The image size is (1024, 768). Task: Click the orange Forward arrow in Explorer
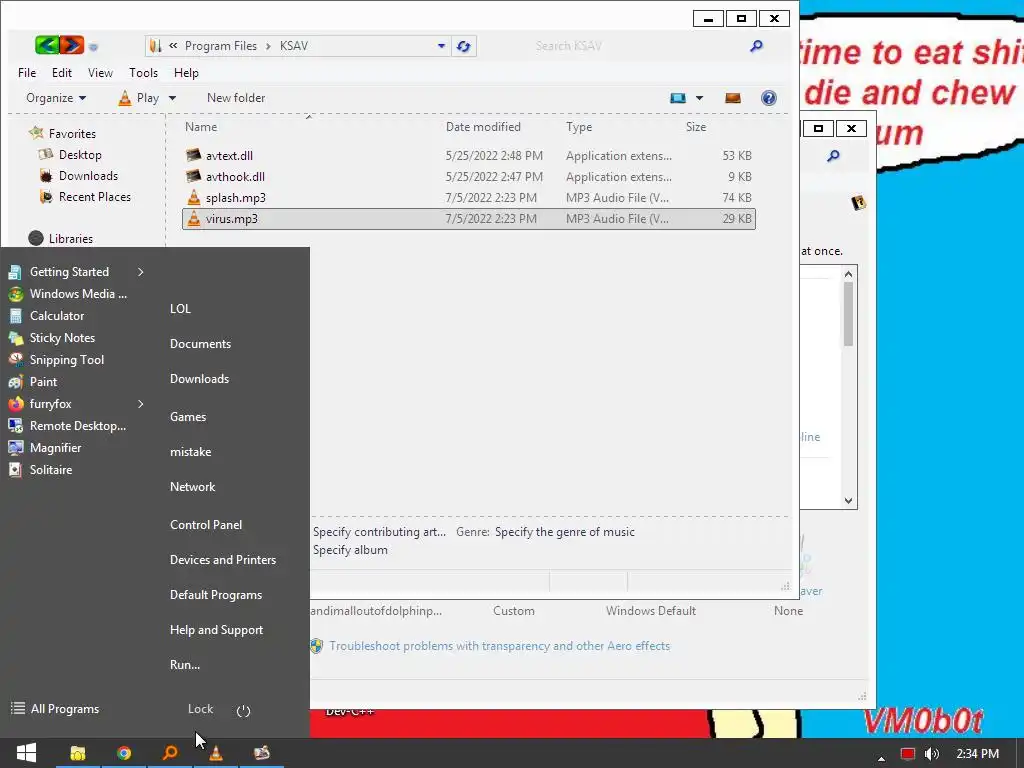(72, 45)
